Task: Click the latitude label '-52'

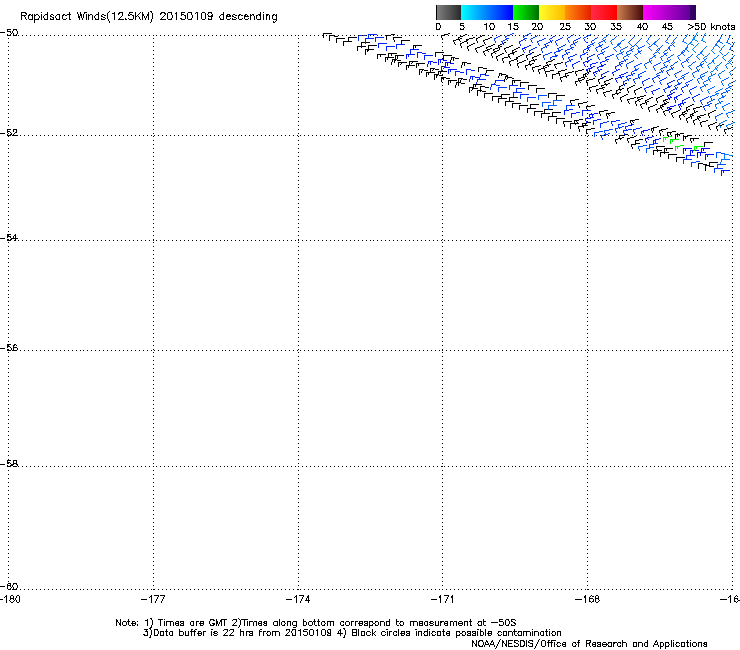Action: (9, 133)
